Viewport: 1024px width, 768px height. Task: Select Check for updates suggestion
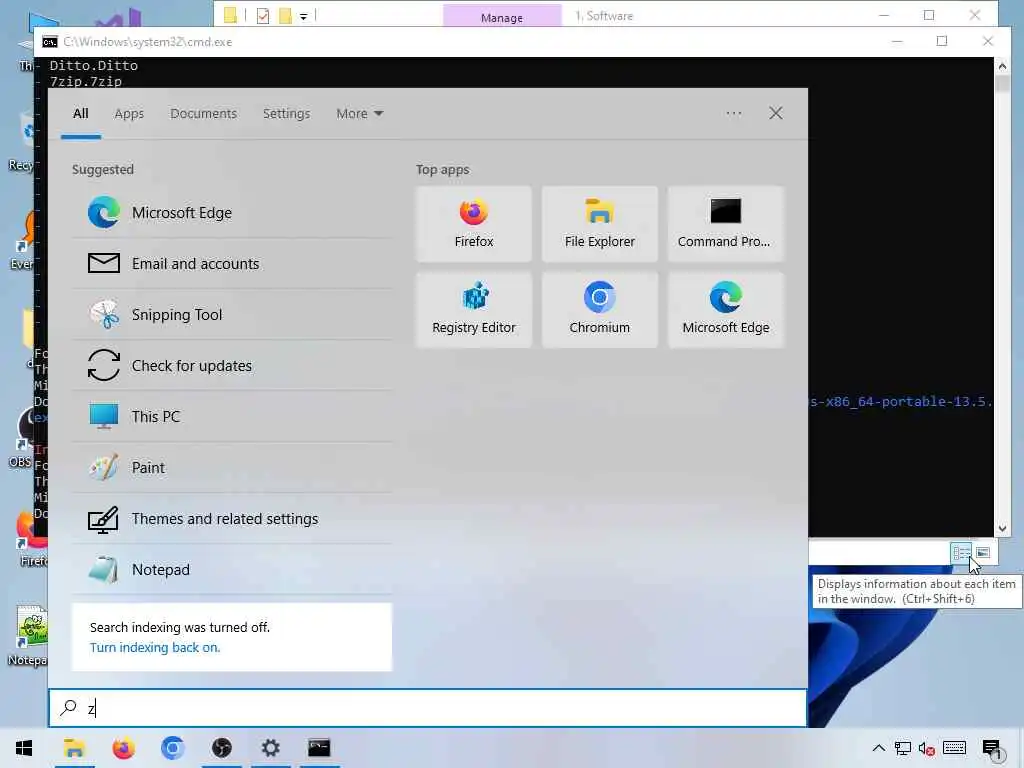pos(232,366)
